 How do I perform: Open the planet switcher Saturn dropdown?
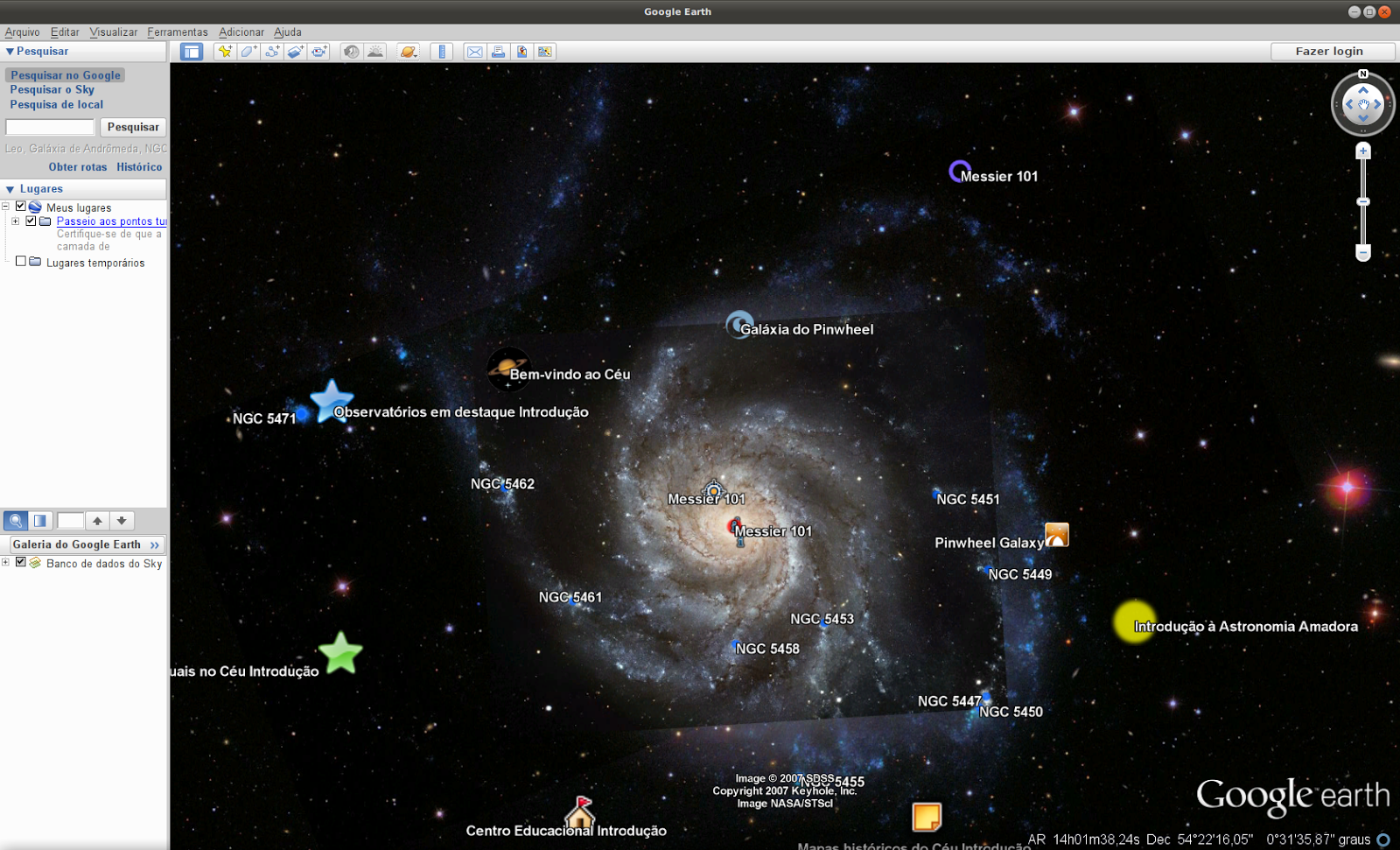point(409,52)
